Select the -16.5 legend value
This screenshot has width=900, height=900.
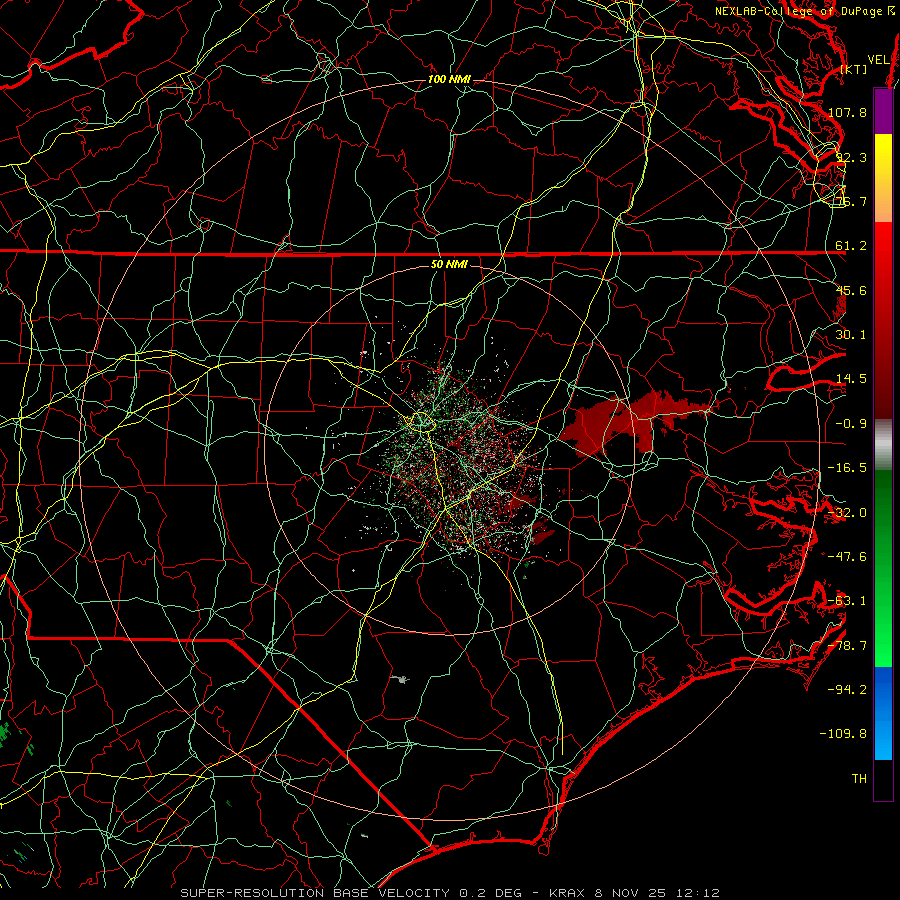848,468
